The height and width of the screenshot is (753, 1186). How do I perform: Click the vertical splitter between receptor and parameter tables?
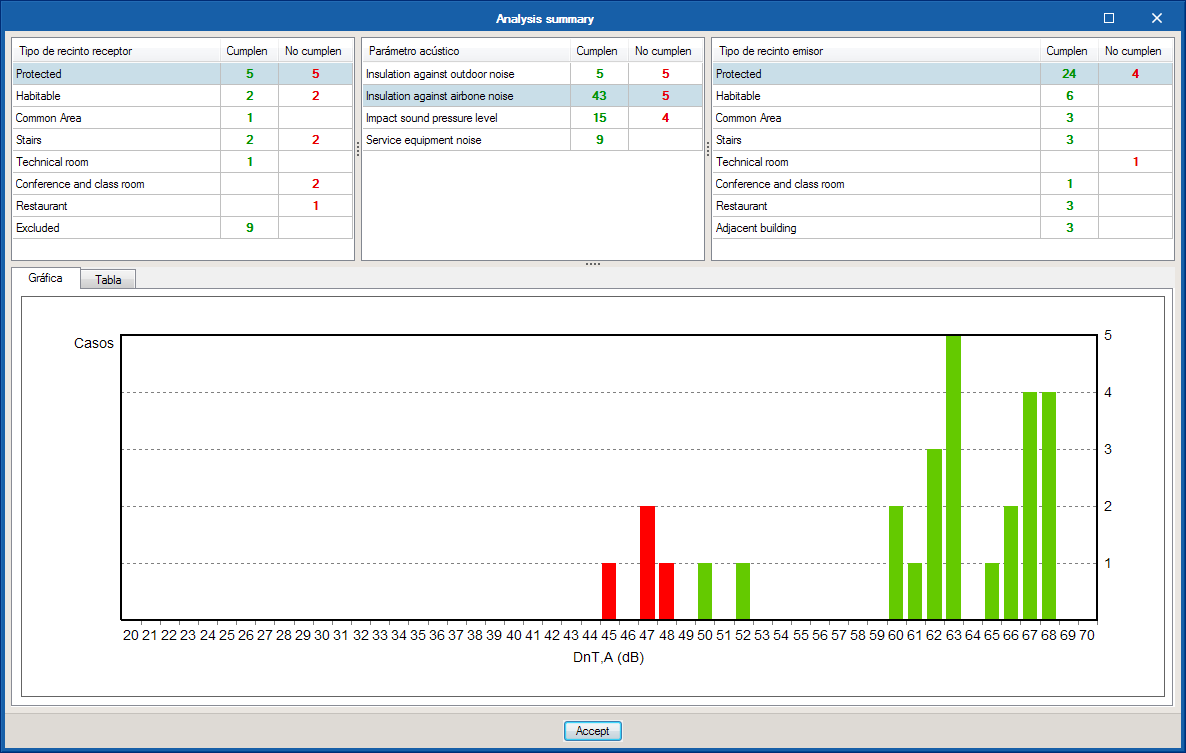(x=358, y=149)
